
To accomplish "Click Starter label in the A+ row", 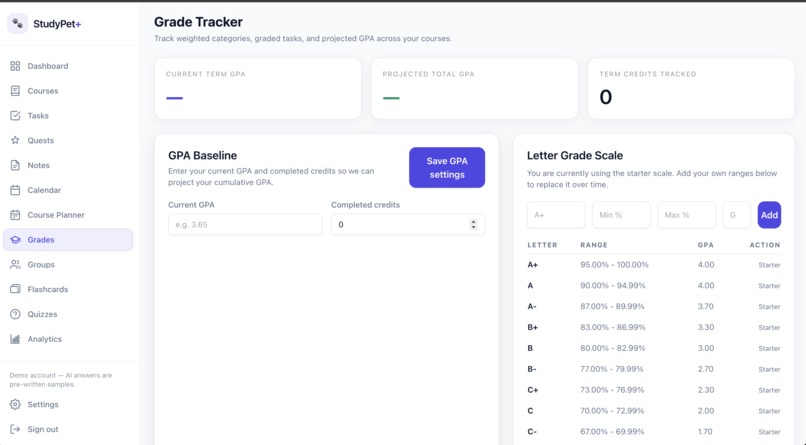I will (x=769, y=265).
